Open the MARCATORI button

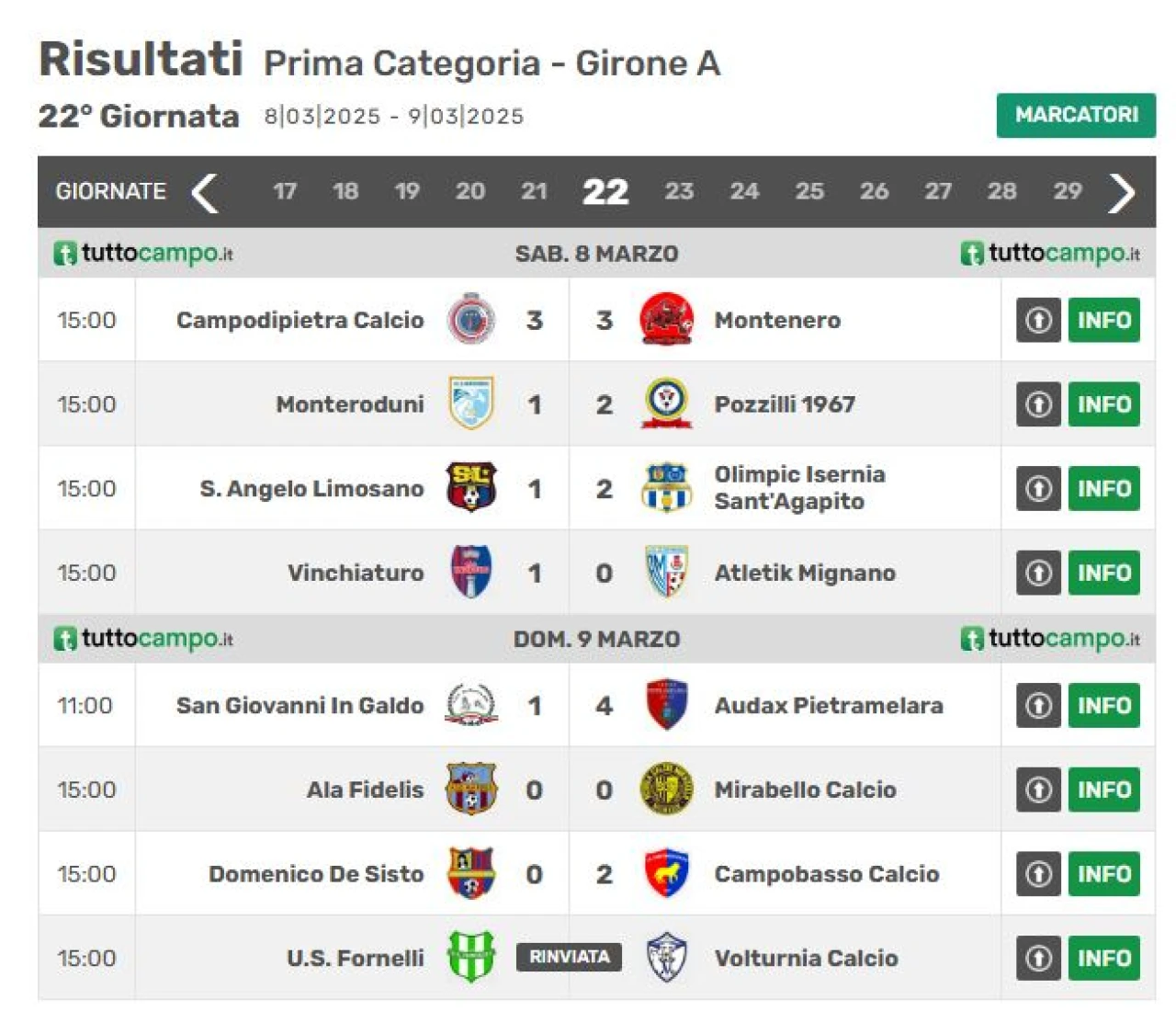pos(1076,115)
